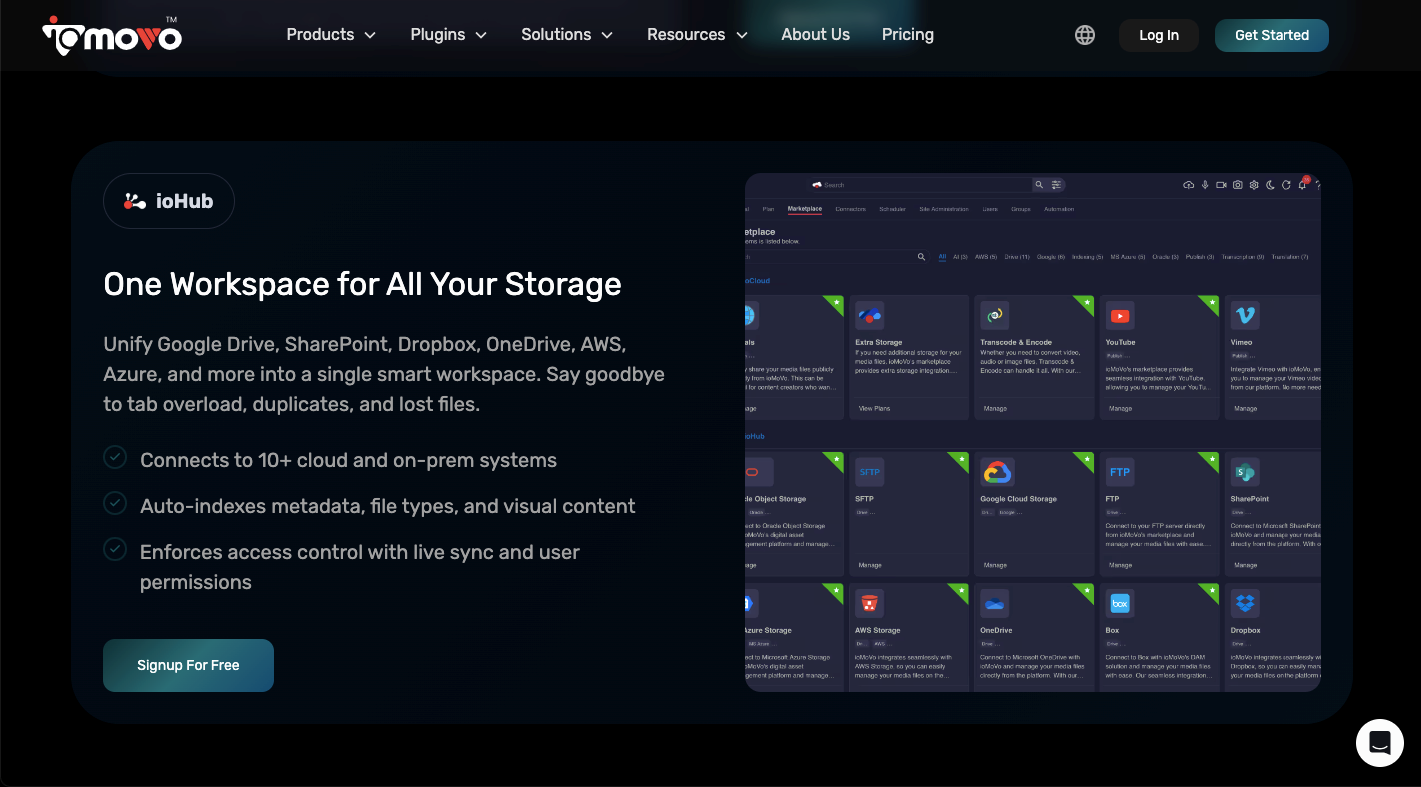This screenshot has width=1421, height=787.
Task: Click the Signup For Free button
Action: [188, 665]
